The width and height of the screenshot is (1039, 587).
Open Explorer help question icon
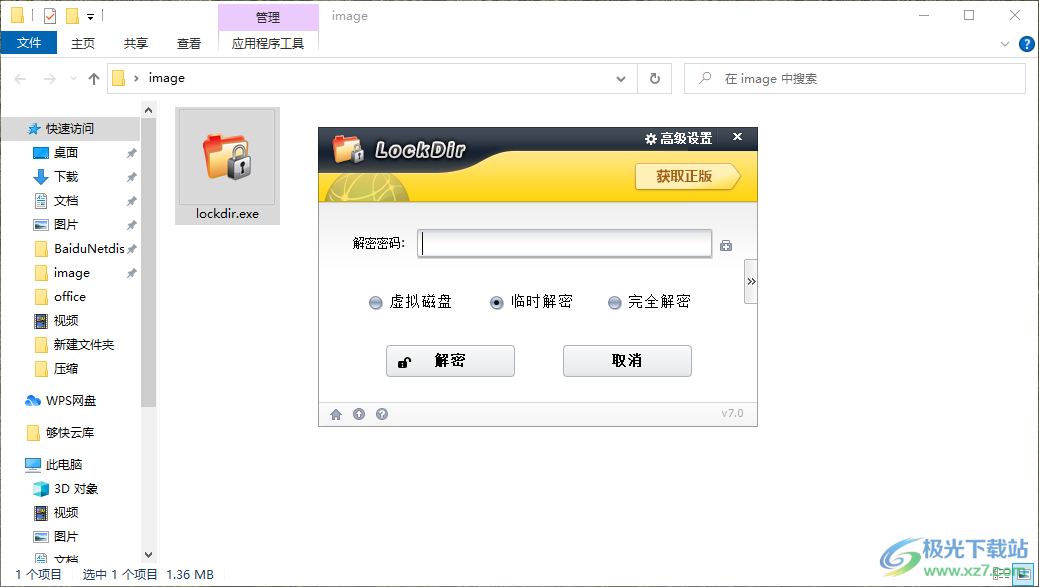pyautogui.click(x=1026, y=44)
